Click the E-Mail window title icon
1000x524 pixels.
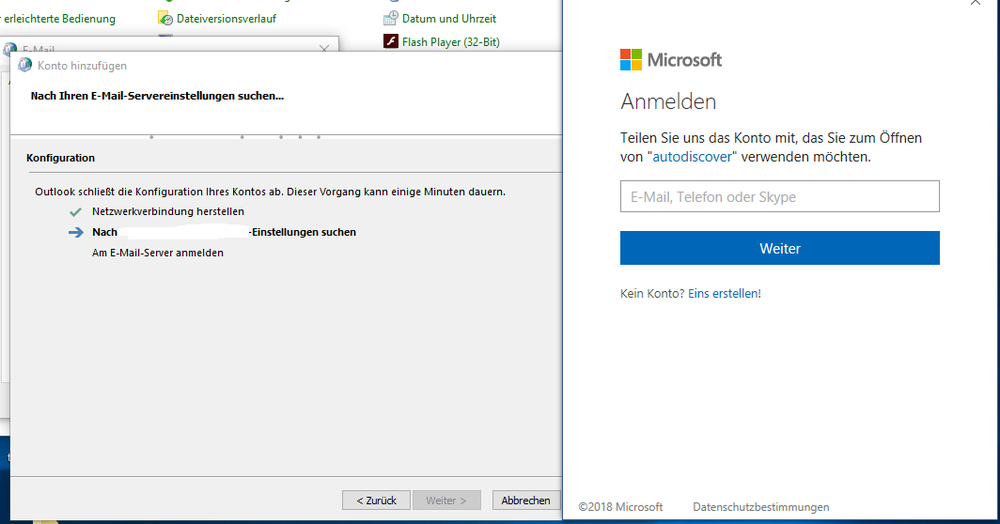(x=10, y=49)
